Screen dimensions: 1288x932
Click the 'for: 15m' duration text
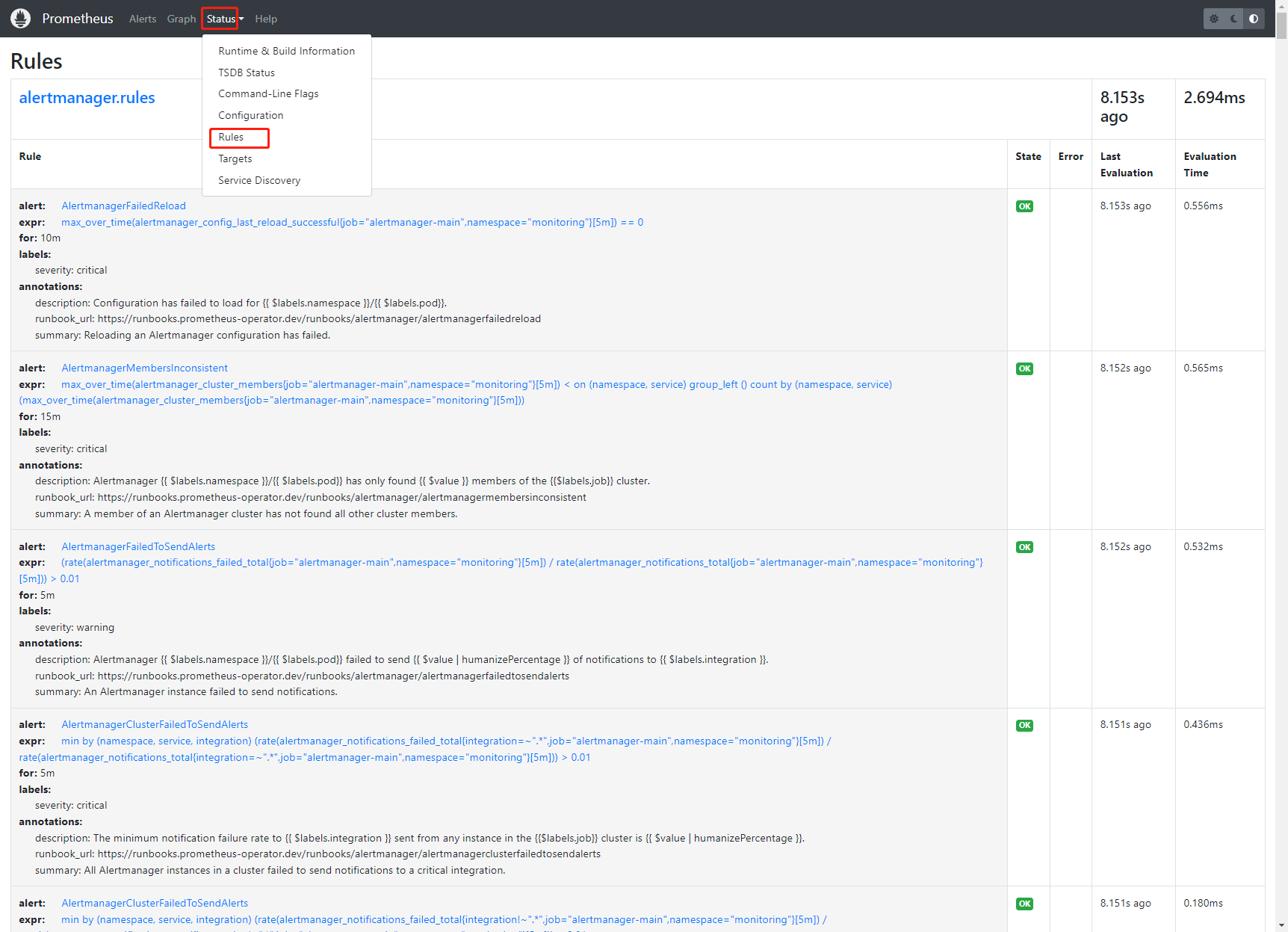click(x=40, y=416)
